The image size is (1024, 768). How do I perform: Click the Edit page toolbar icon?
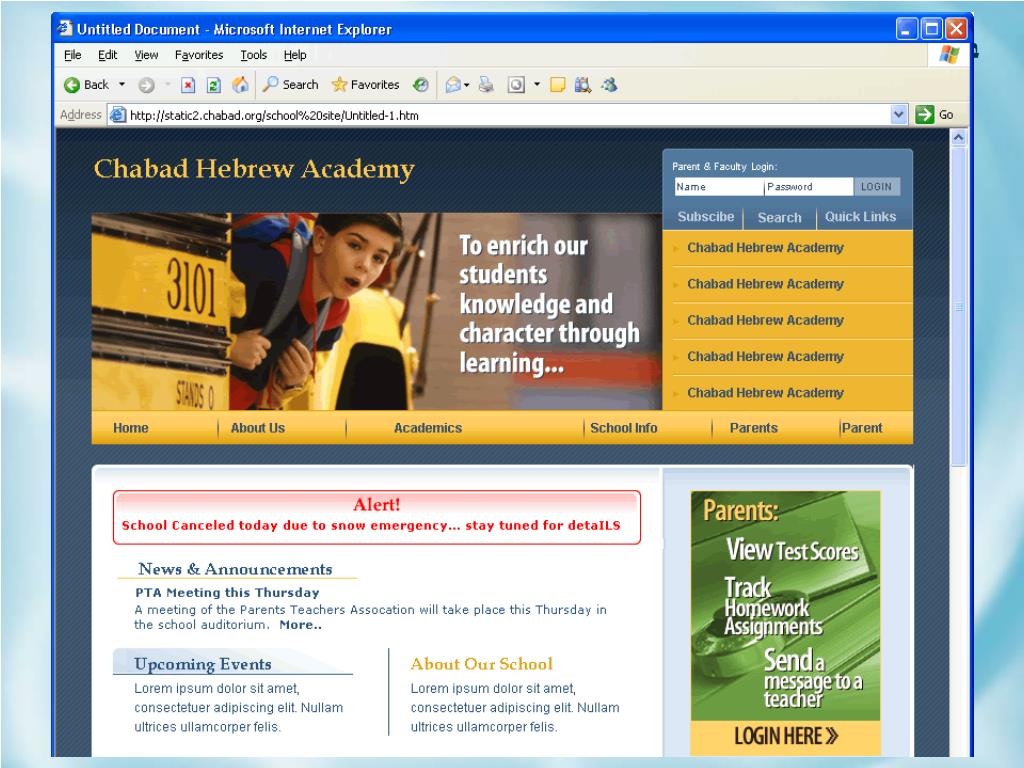click(x=516, y=85)
